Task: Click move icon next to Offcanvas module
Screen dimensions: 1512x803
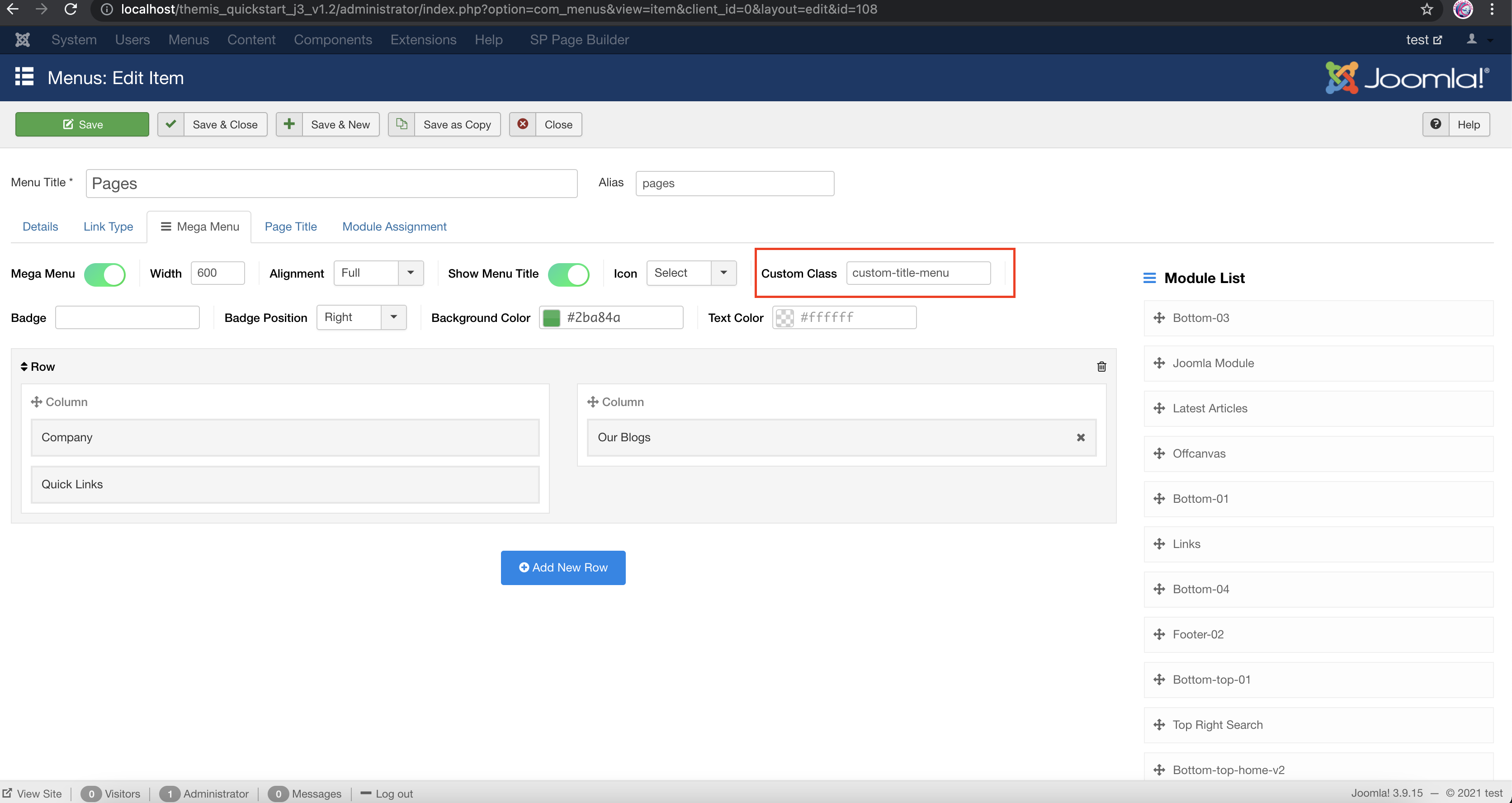Action: click(x=1159, y=453)
